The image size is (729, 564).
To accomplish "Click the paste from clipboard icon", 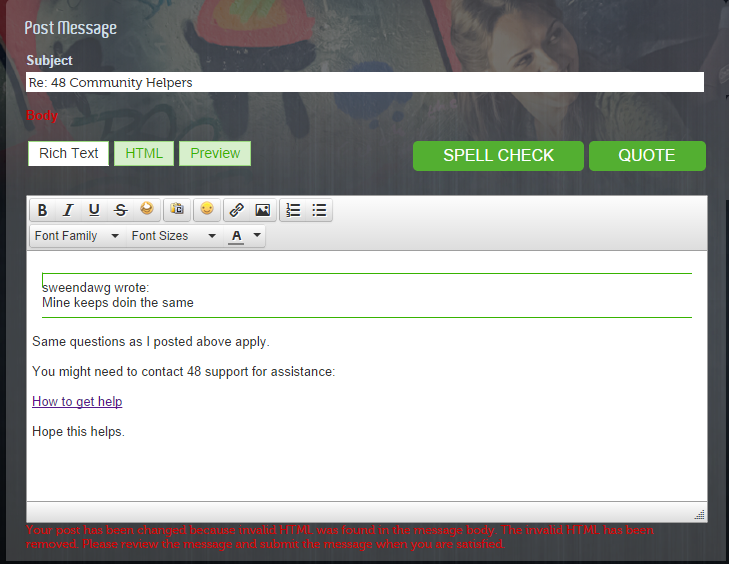I will 177,210.
